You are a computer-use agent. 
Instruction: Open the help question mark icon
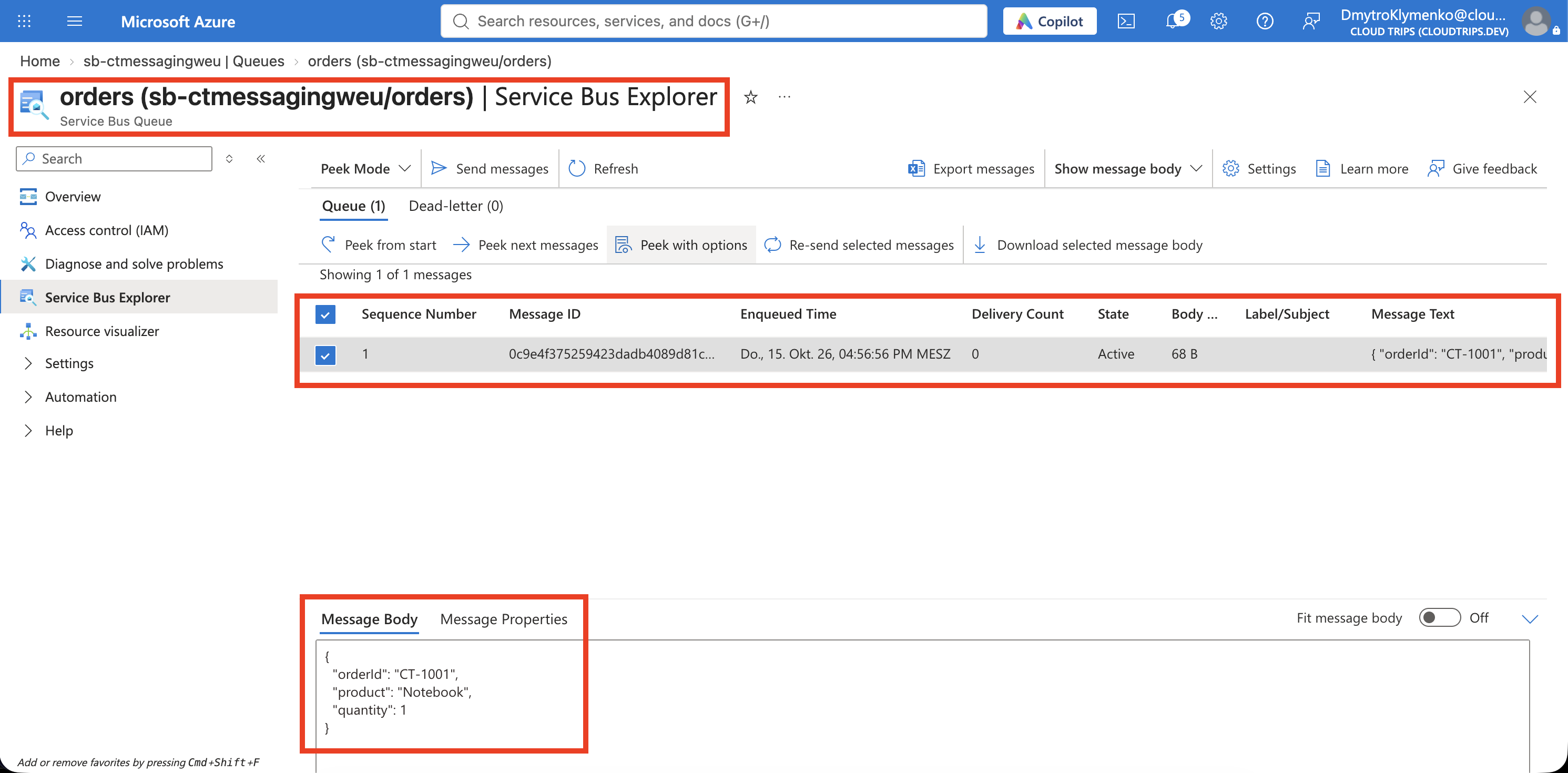1265,22
